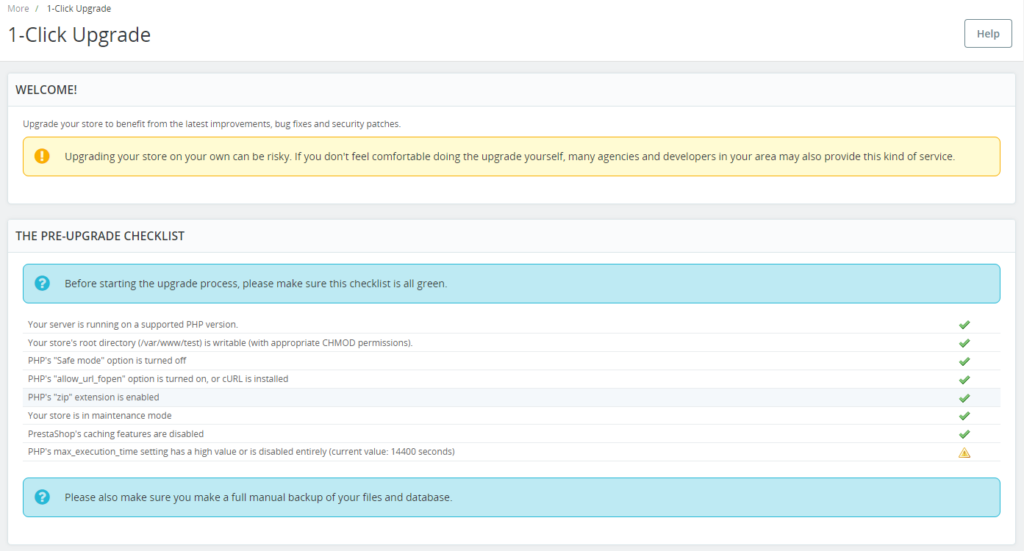Select the PrestaShop caching features disabled text
This screenshot has width=1024, height=551.
[x=116, y=433]
